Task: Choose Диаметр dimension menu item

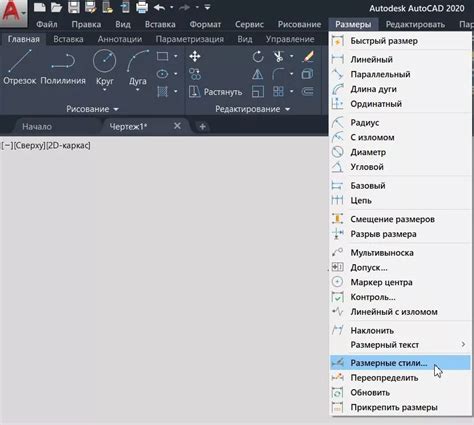Action: [x=400, y=152]
